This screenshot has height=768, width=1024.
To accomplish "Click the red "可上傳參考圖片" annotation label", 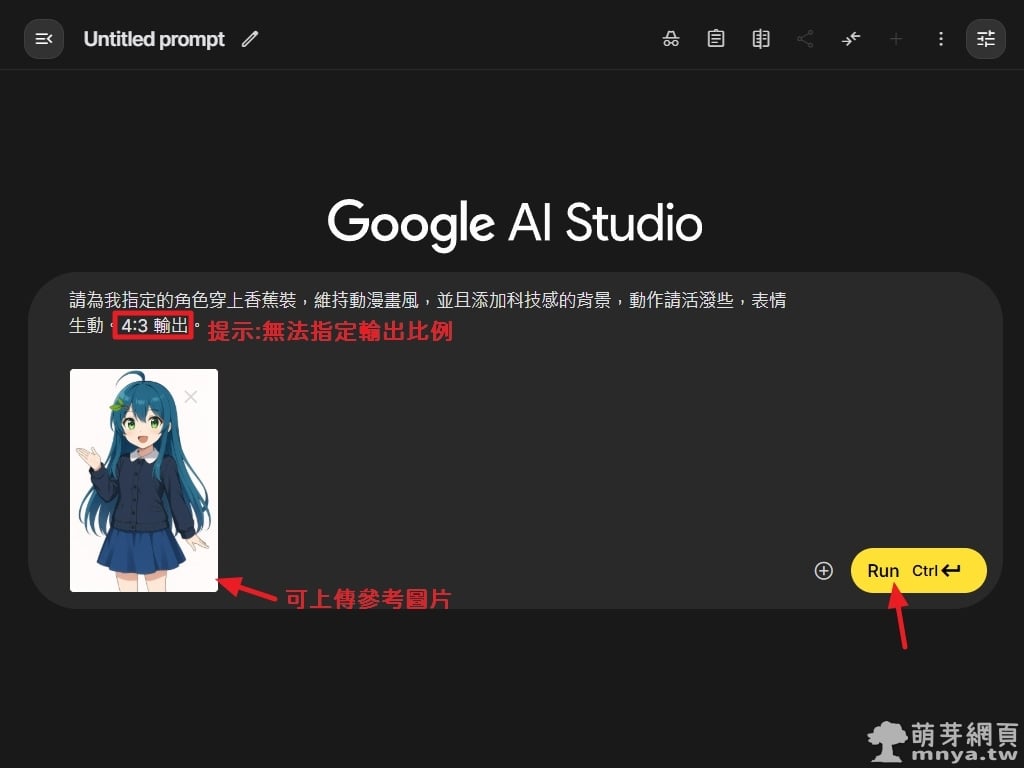I will coord(368,600).
